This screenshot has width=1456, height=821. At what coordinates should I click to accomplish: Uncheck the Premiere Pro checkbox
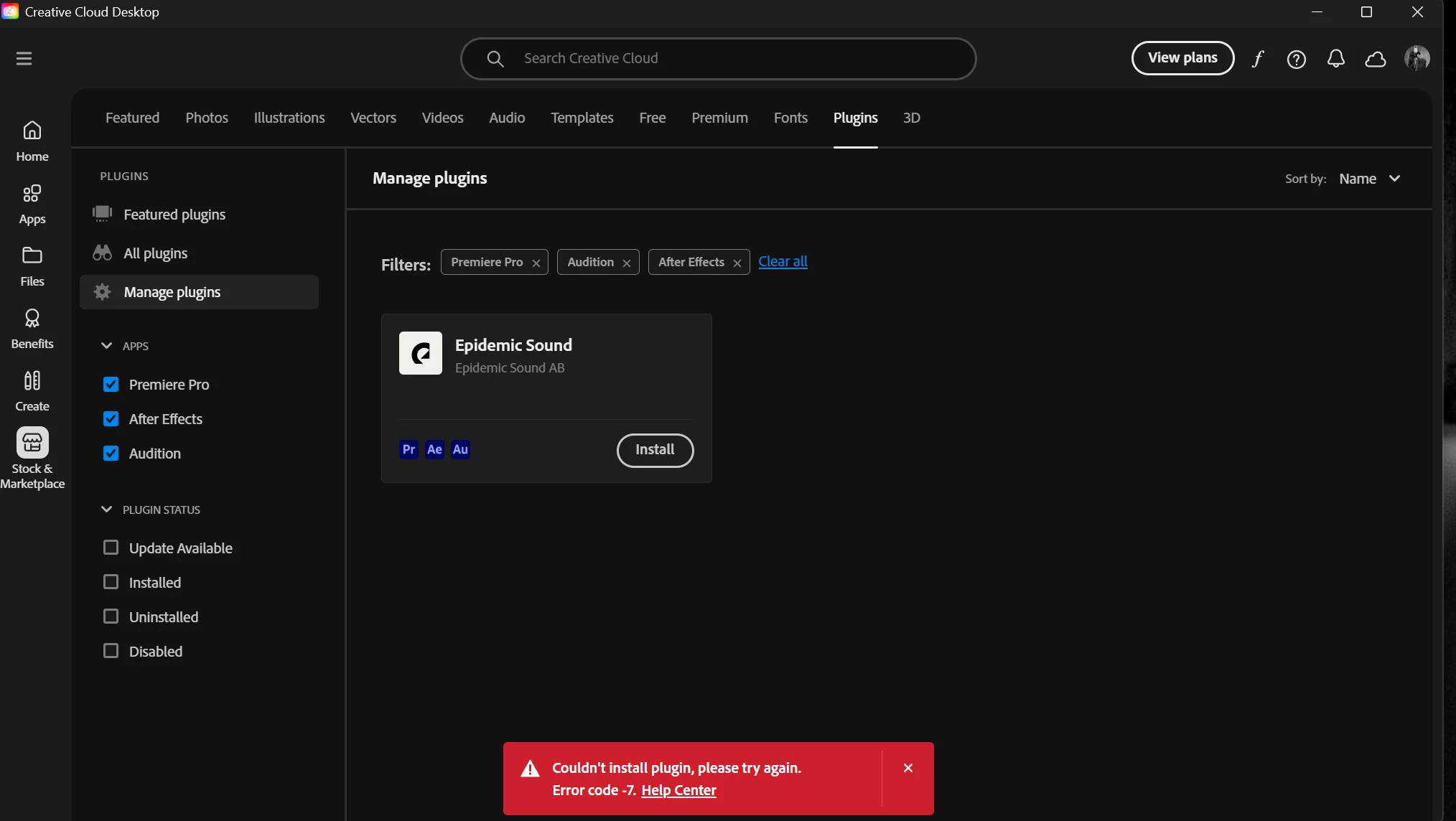coord(111,385)
